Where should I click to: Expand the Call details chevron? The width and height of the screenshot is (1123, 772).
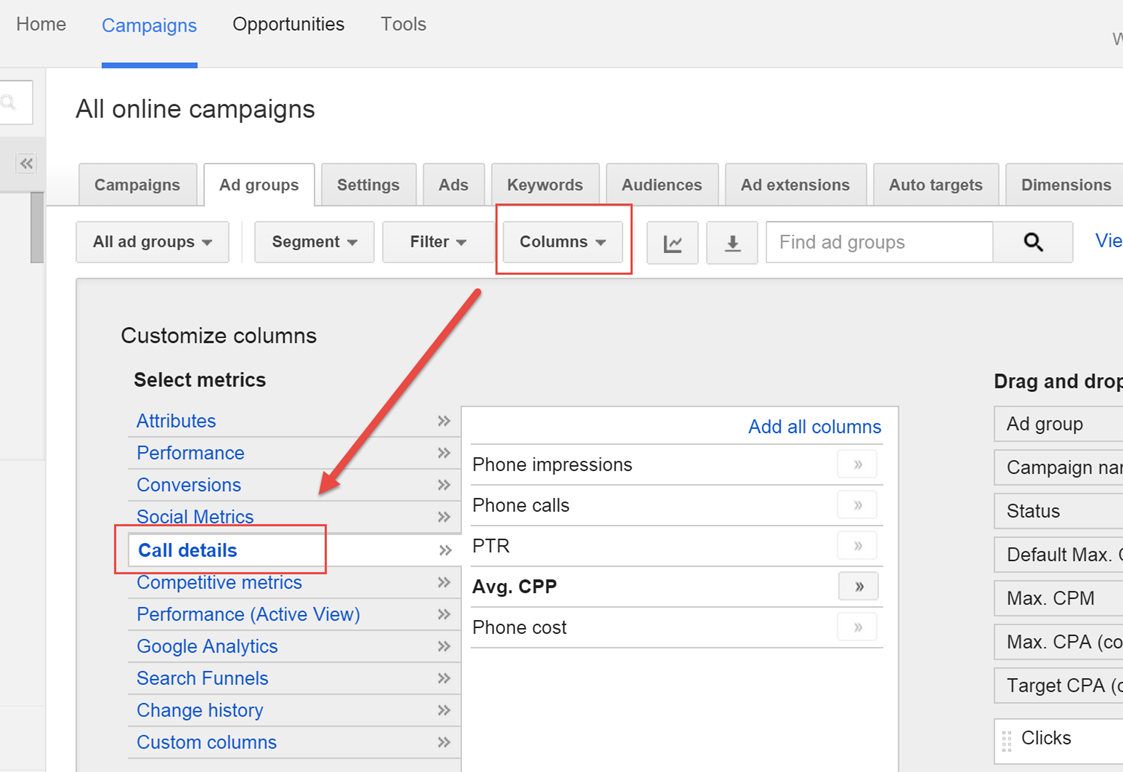(445, 551)
